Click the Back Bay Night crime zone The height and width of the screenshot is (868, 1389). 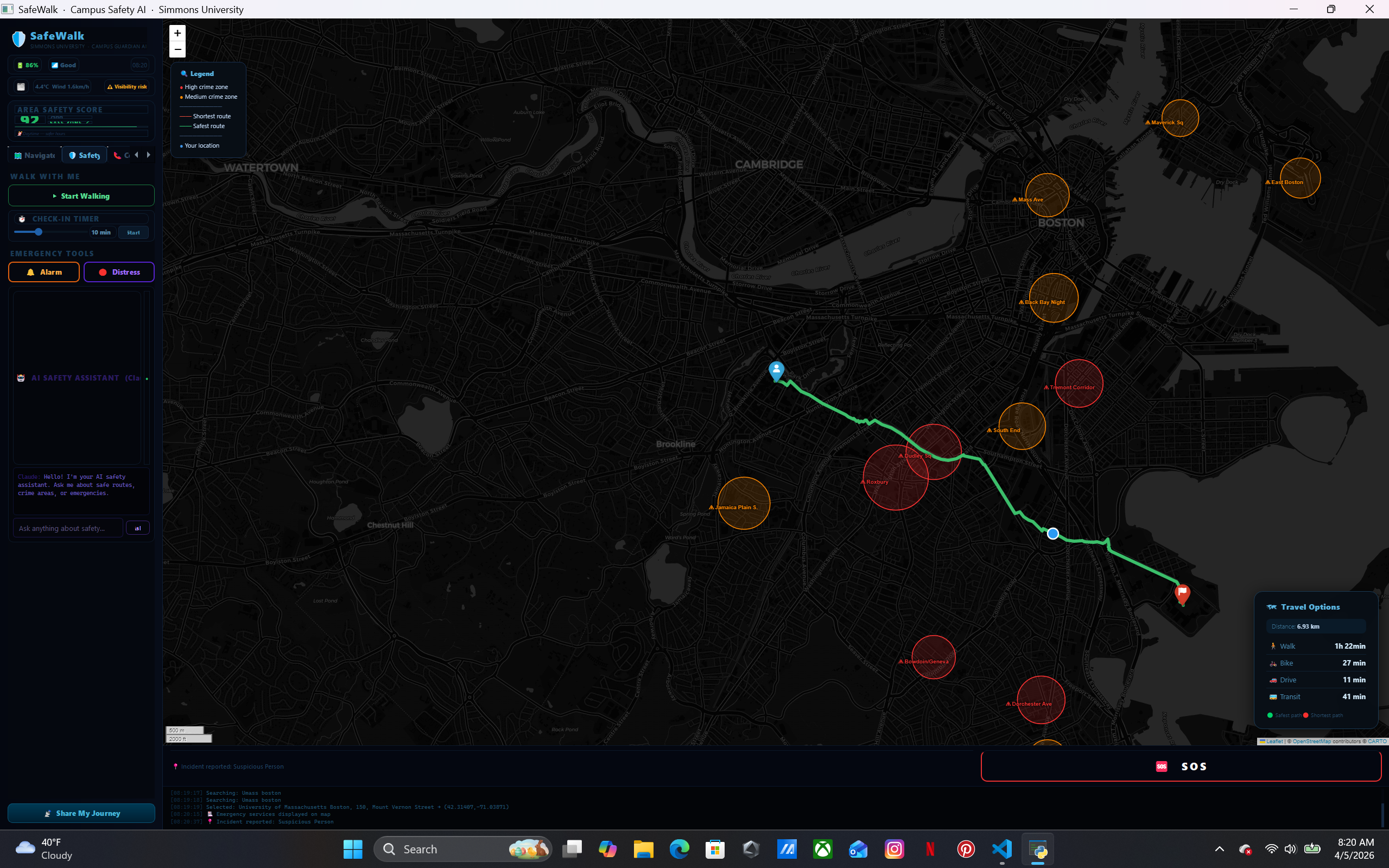(1053, 297)
